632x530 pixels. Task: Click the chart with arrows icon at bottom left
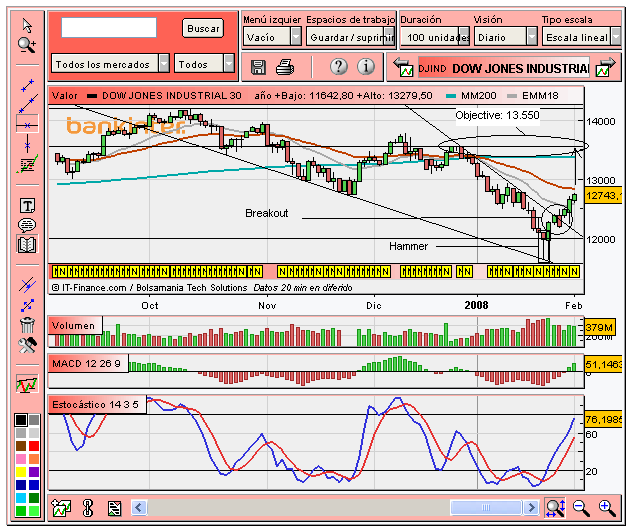pyautogui.click(x=61, y=508)
